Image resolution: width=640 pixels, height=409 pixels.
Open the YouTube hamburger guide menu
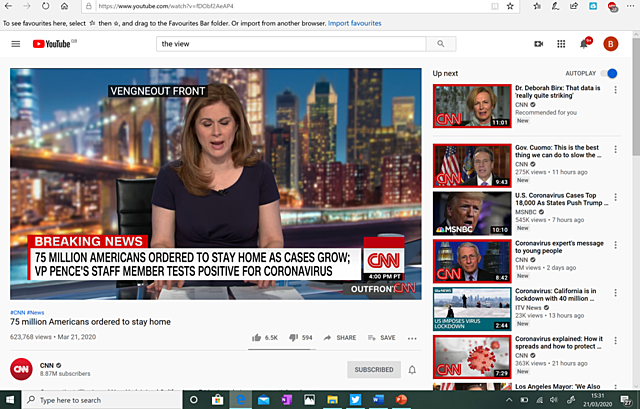(16, 44)
